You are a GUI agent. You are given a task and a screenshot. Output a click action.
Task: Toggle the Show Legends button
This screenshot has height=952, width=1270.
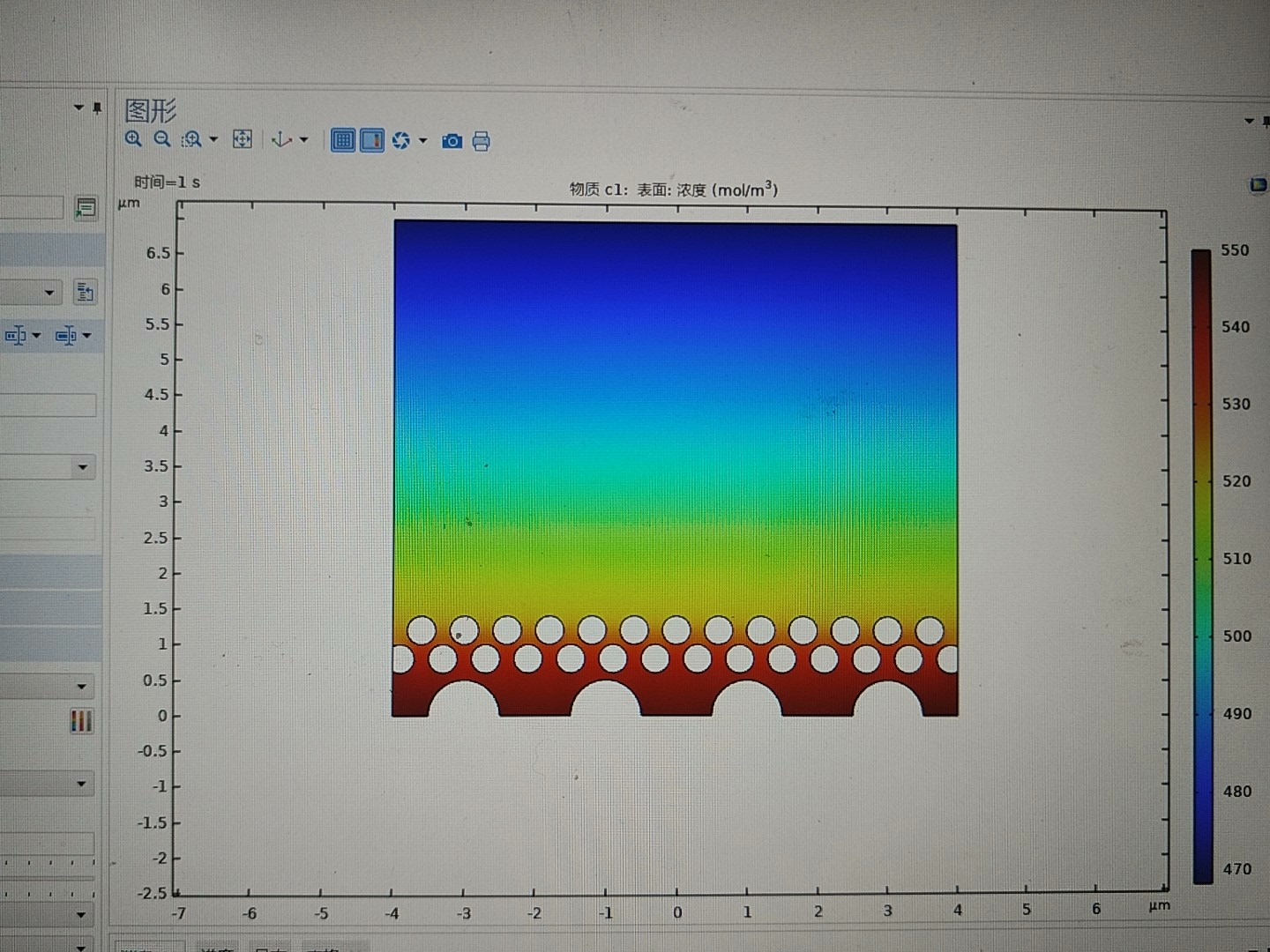pyautogui.click(x=372, y=140)
